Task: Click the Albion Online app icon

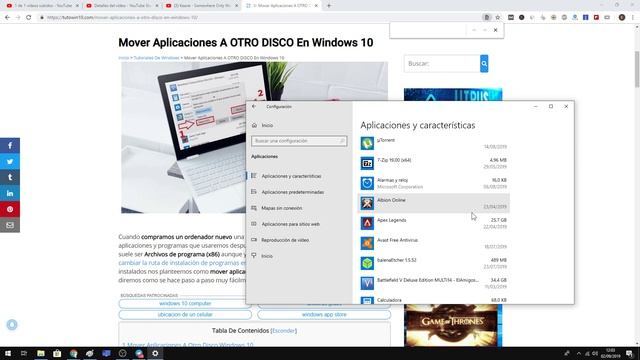Action: (367, 203)
